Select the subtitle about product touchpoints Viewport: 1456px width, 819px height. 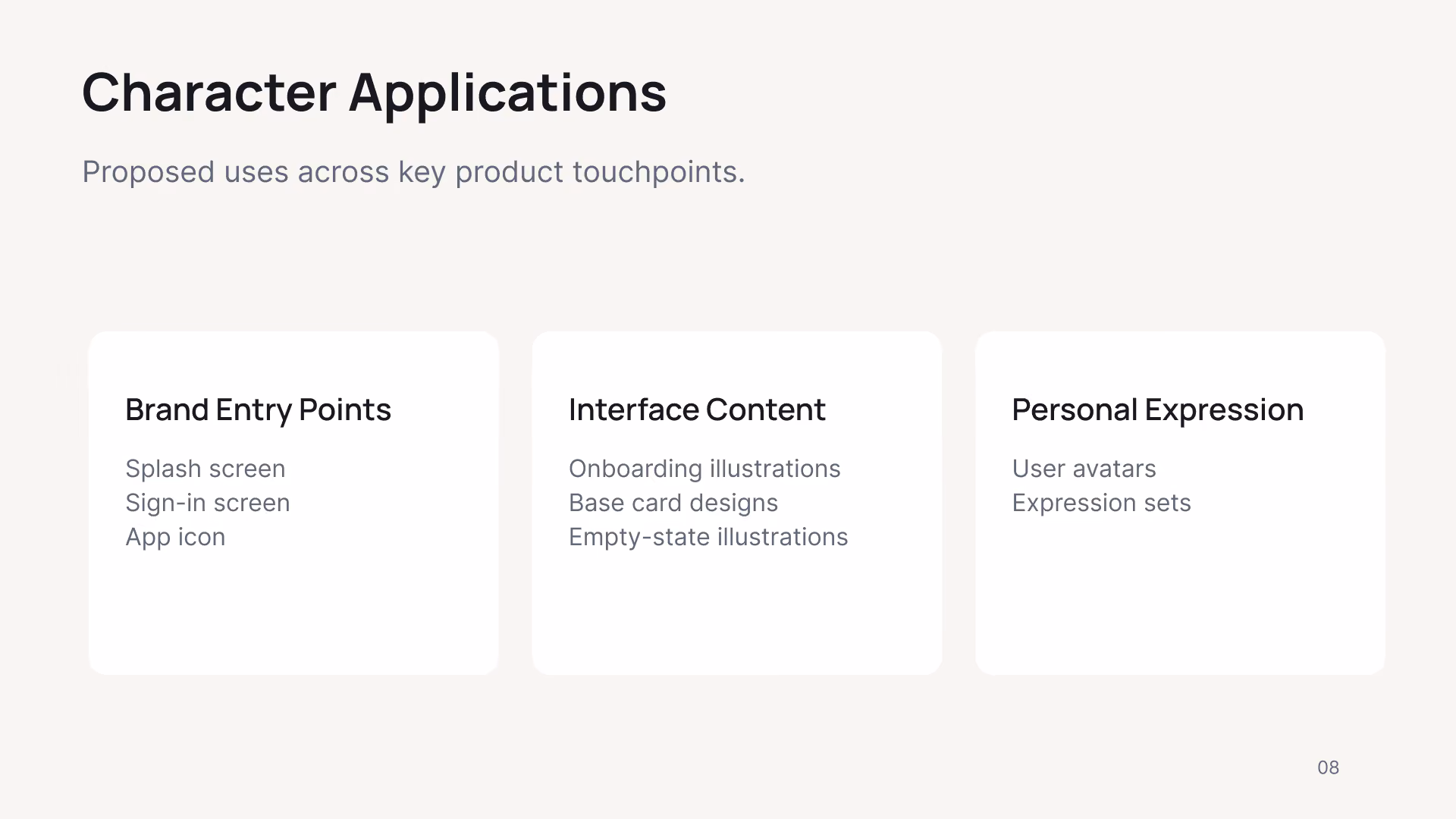coord(413,172)
